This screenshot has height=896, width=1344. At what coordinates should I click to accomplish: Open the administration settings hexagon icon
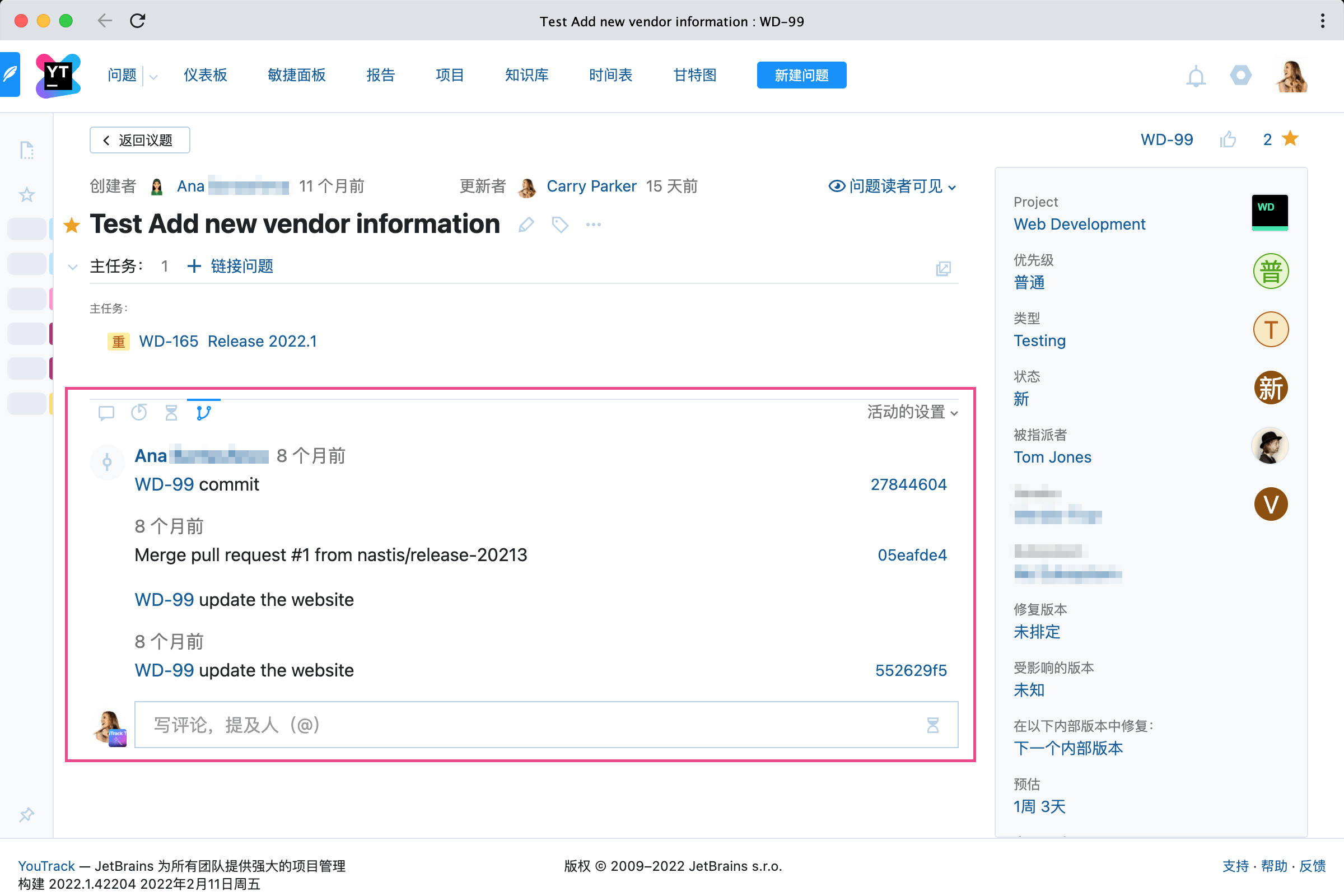[x=1240, y=75]
